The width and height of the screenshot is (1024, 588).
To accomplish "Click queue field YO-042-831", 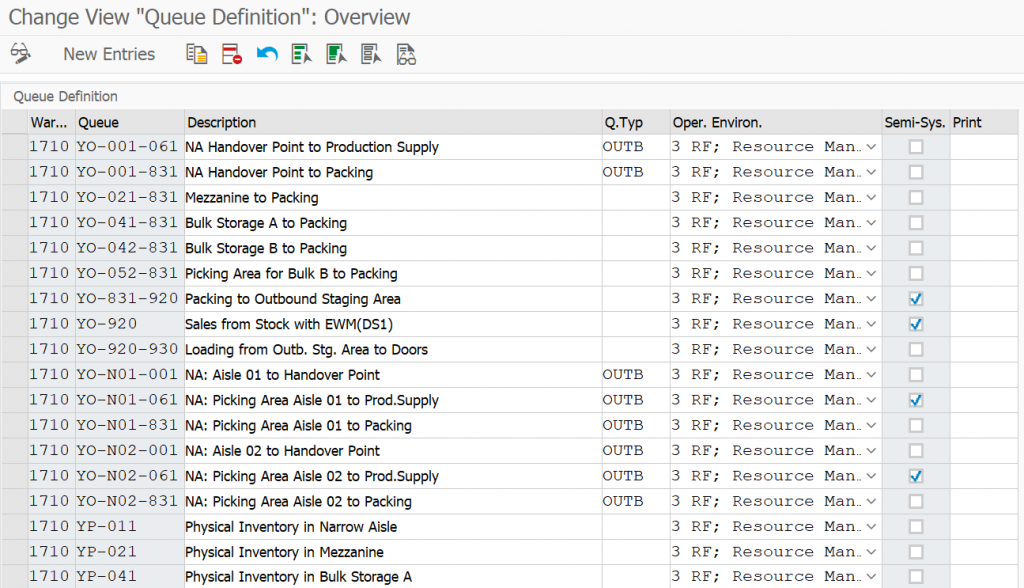I will [x=129, y=248].
